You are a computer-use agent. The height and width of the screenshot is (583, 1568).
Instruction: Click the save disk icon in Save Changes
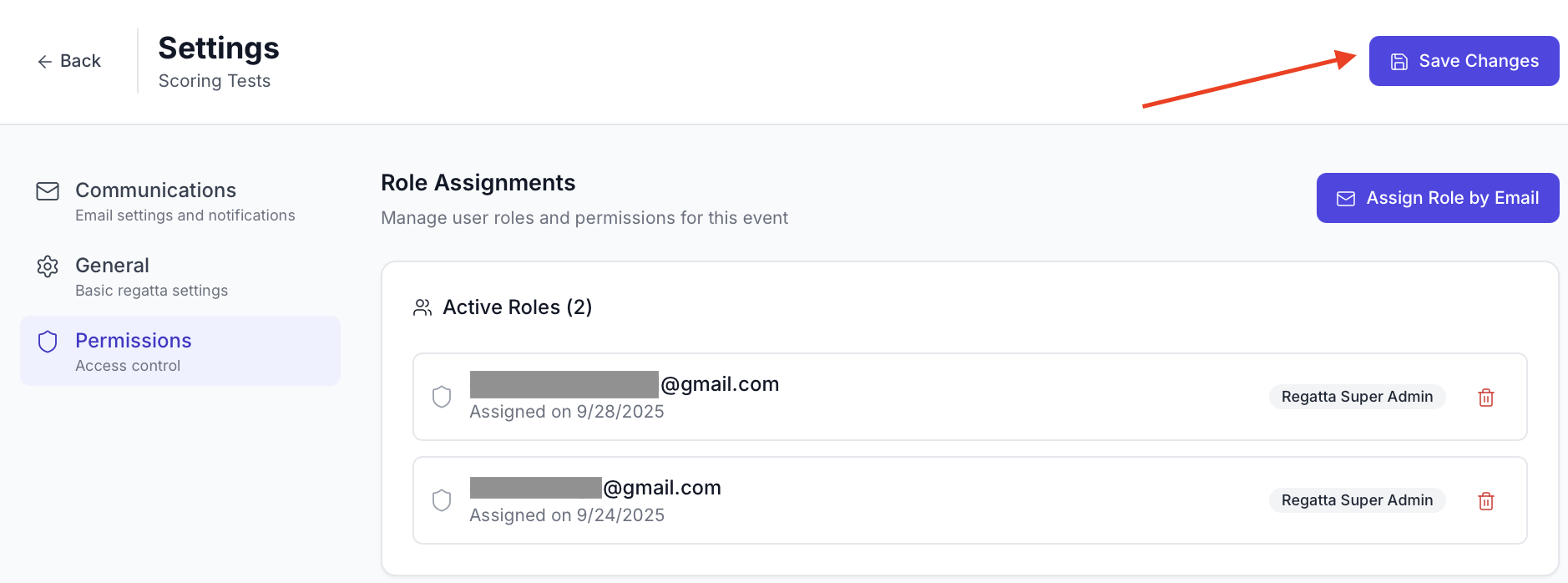click(1398, 60)
